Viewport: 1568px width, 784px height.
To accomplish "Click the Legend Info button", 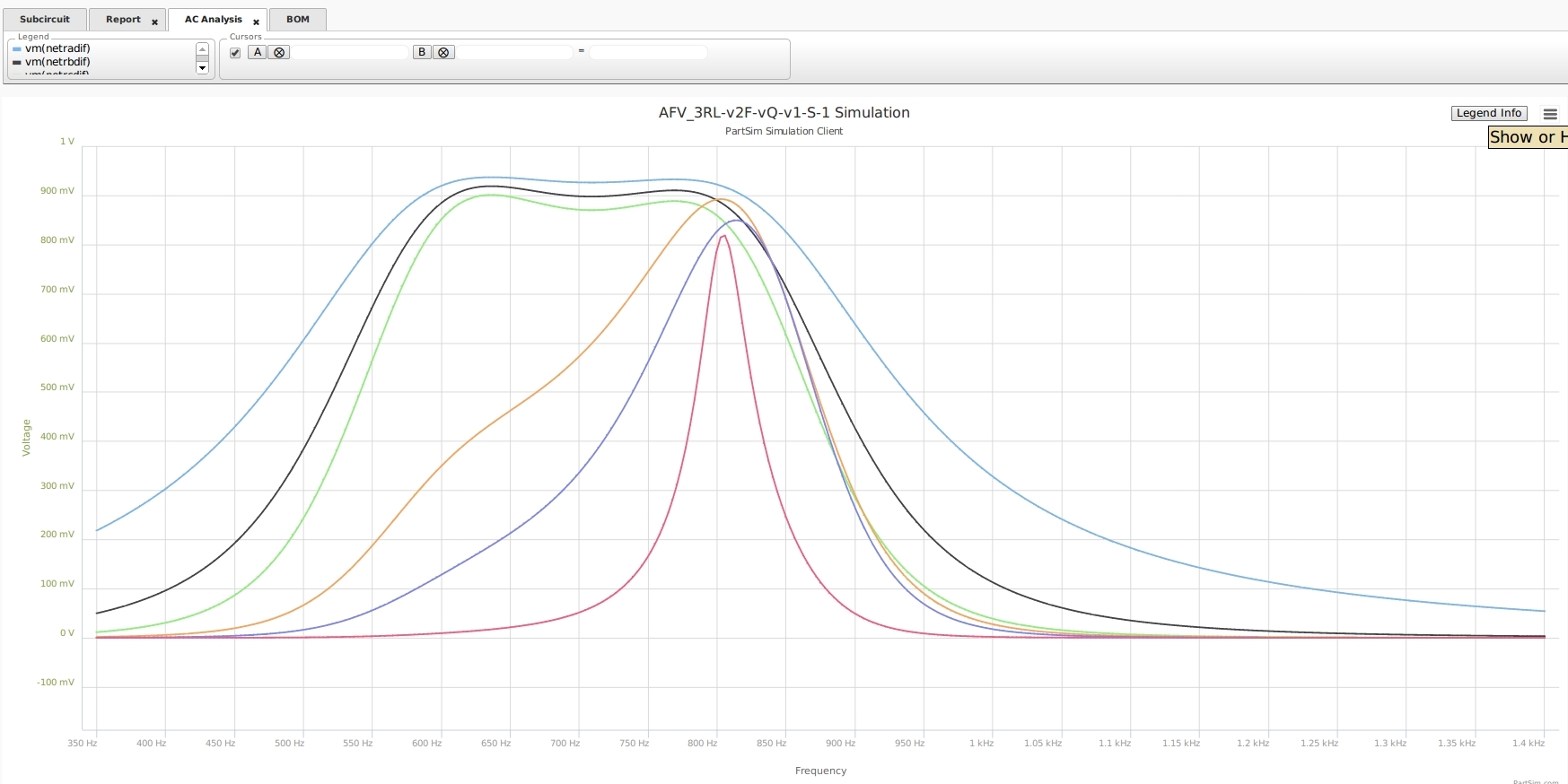I will (x=1489, y=113).
